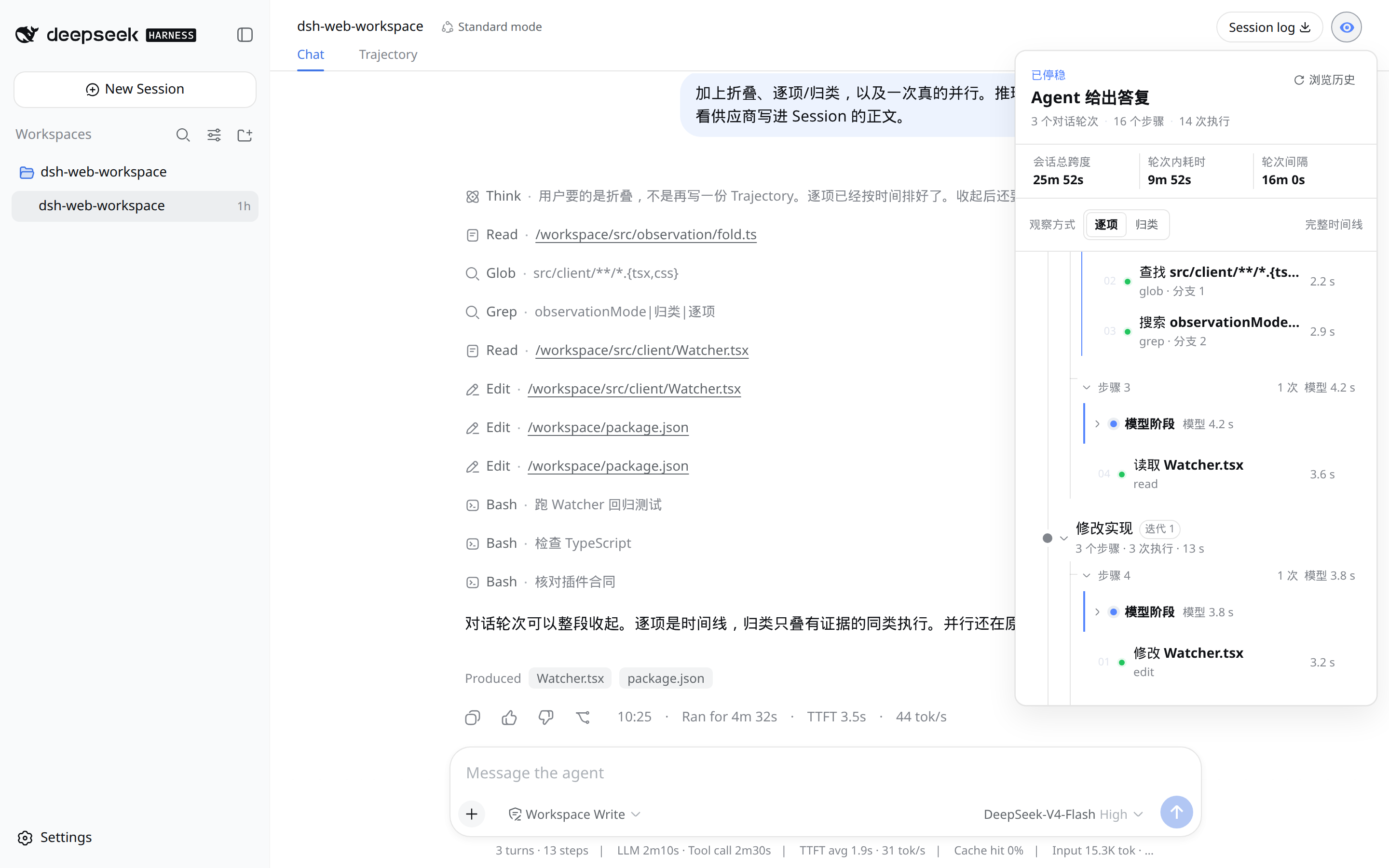Click 轮次间隔 16m 0s stat
The image size is (1389, 868).
(1284, 171)
